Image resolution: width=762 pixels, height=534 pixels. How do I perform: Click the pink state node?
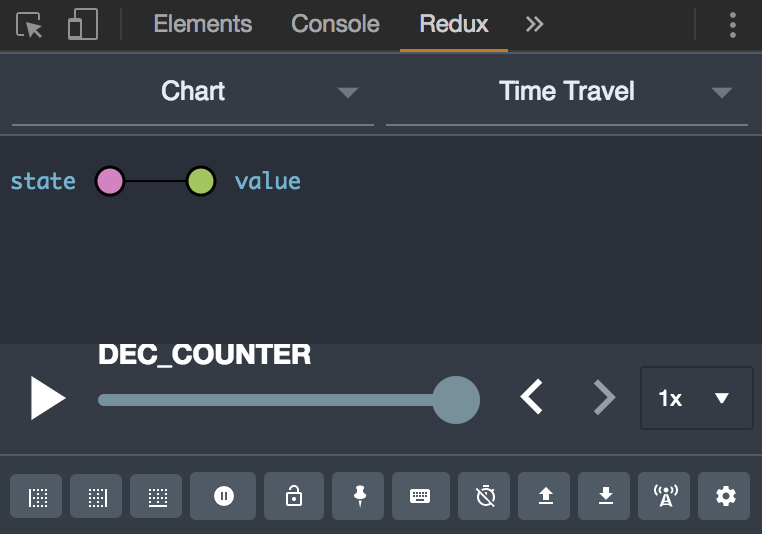(110, 181)
